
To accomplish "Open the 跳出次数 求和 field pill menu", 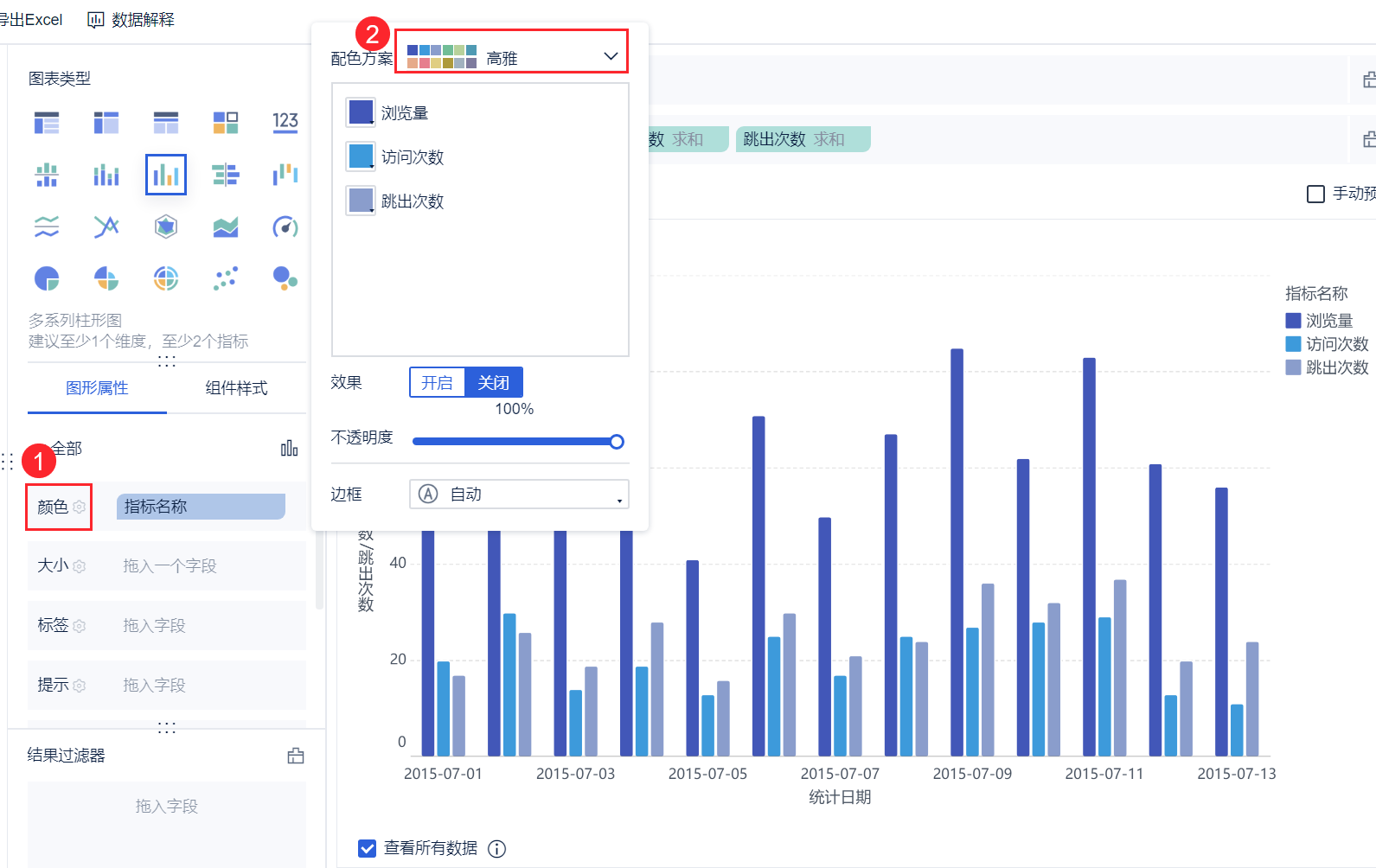I will coord(803,139).
